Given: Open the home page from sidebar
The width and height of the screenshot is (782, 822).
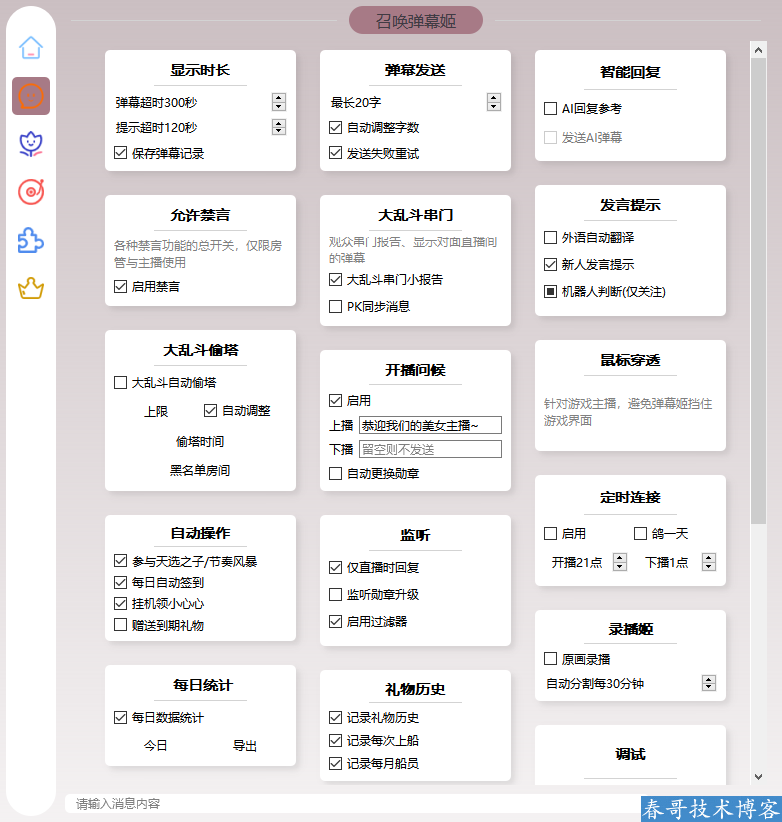Looking at the screenshot, I should 31,47.
